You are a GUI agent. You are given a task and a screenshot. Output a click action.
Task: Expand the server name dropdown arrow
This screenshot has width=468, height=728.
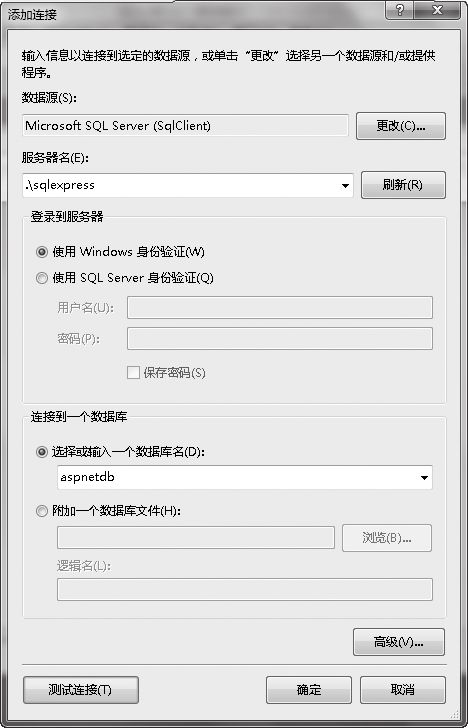coord(345,186)
